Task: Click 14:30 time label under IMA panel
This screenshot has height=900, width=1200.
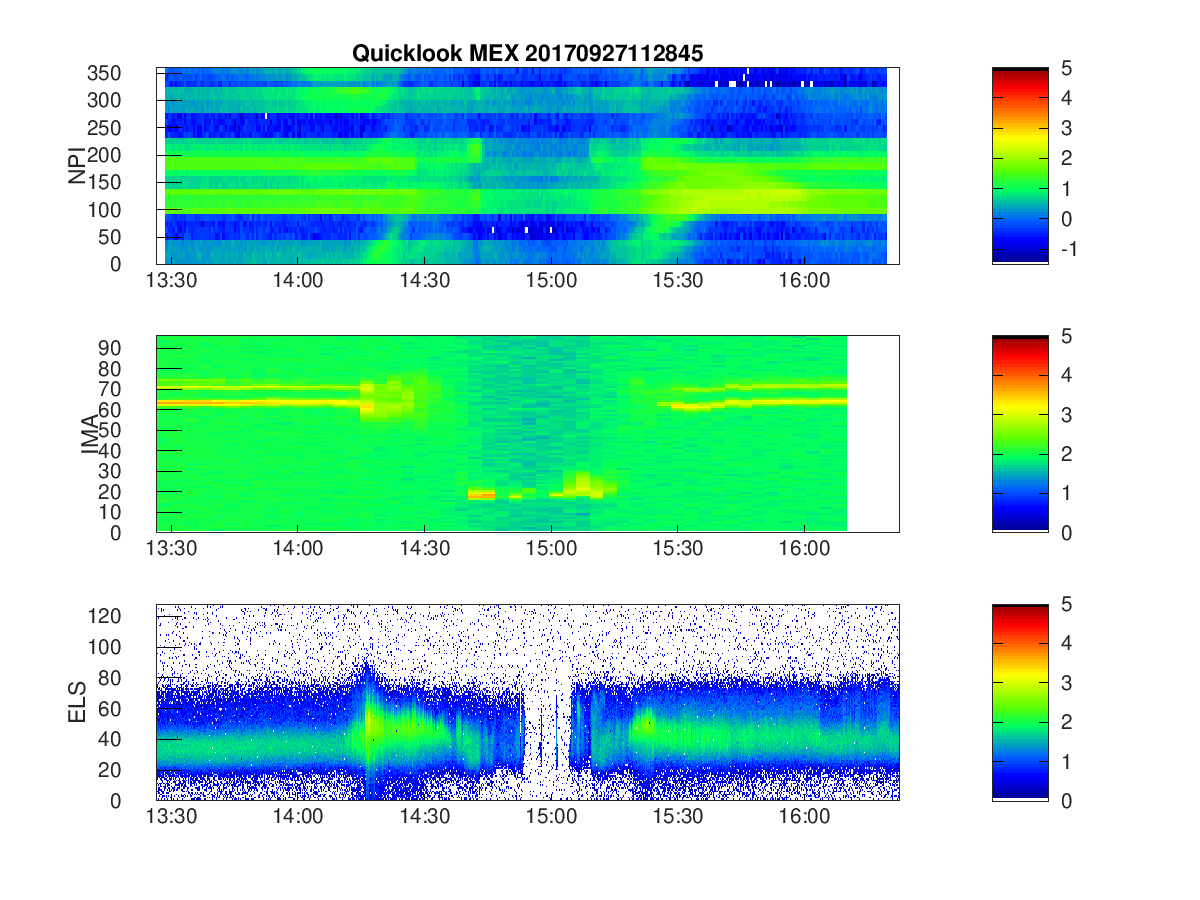Action: pyautogui.click(x=424, y=550)
